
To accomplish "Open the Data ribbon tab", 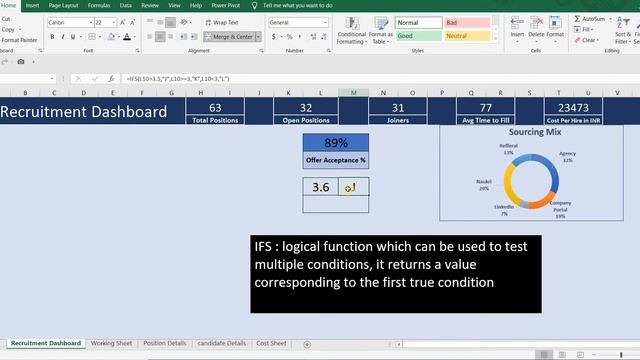I will tap(126, 6).
